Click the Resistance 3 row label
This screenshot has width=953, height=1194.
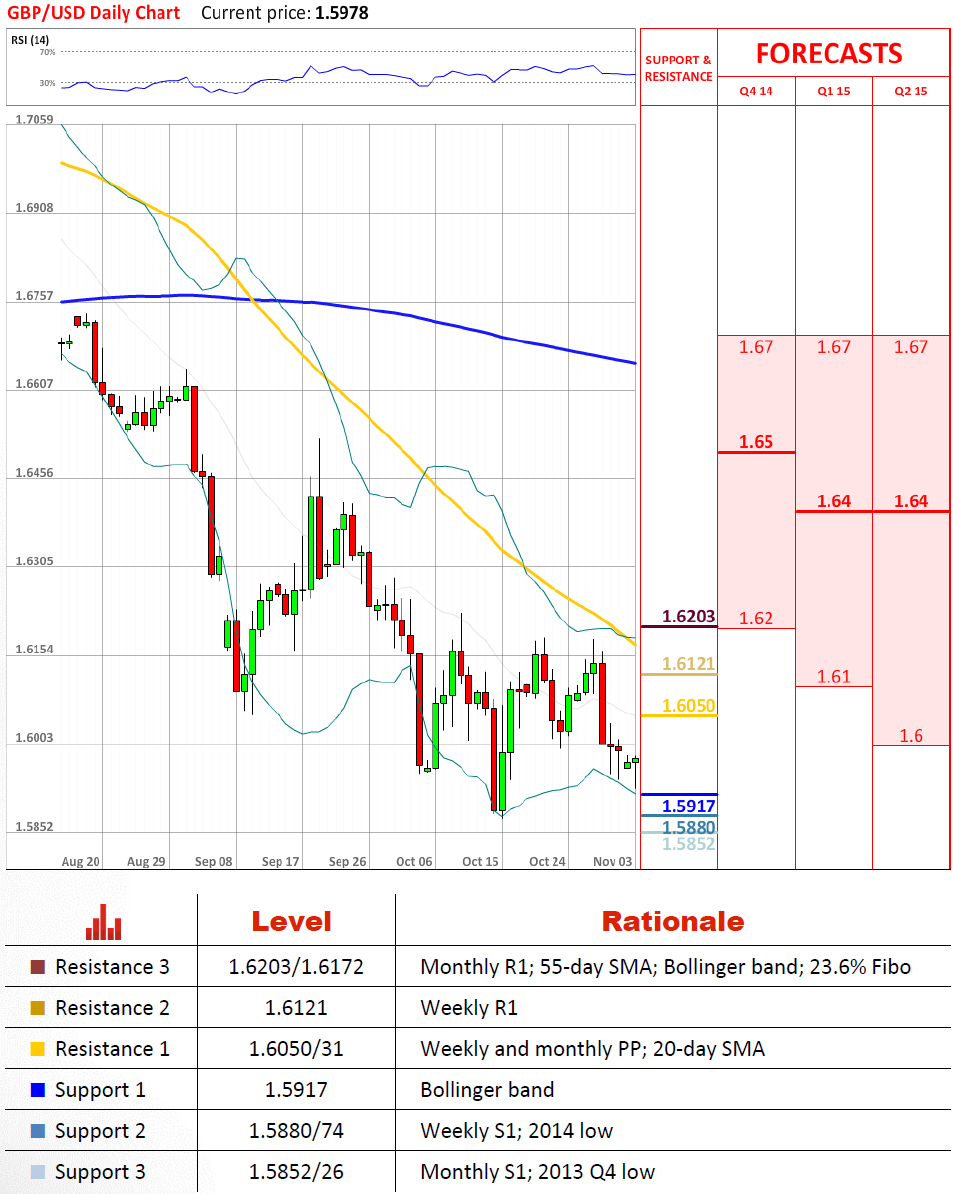[x=112, y=967]
